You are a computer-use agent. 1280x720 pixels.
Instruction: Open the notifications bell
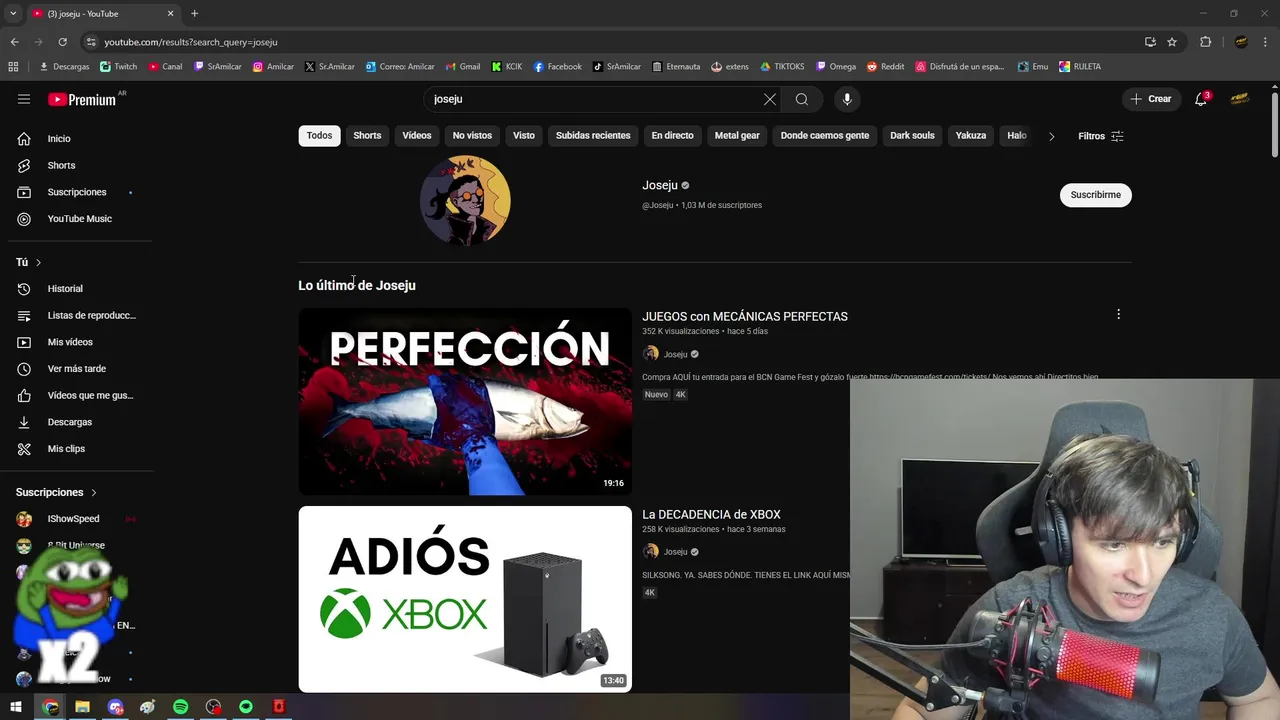pos(1201,99)
